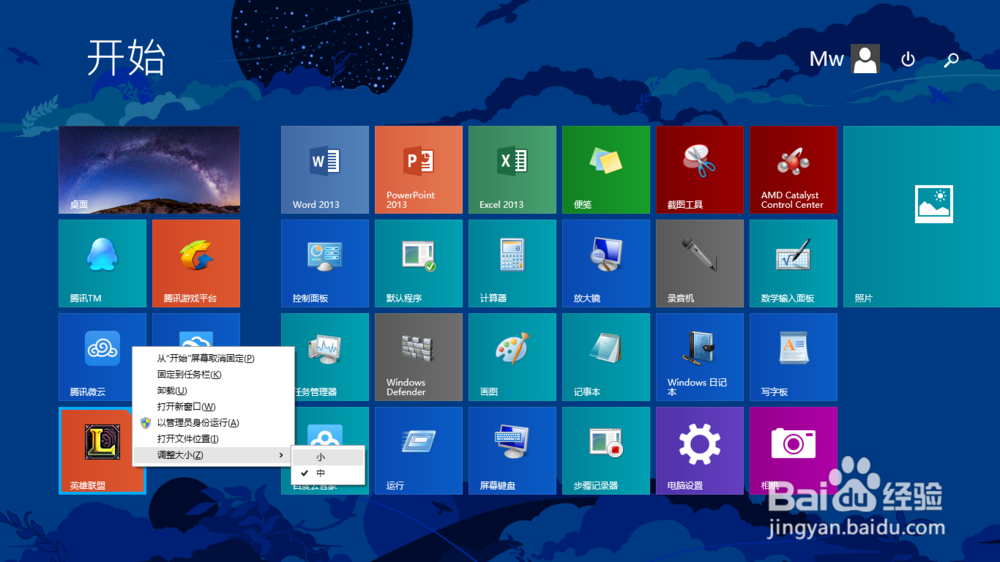The image size is (1000, 562).
Task: Open the 放大镜 magnifier tile
Action: click(x=606, y=263)
